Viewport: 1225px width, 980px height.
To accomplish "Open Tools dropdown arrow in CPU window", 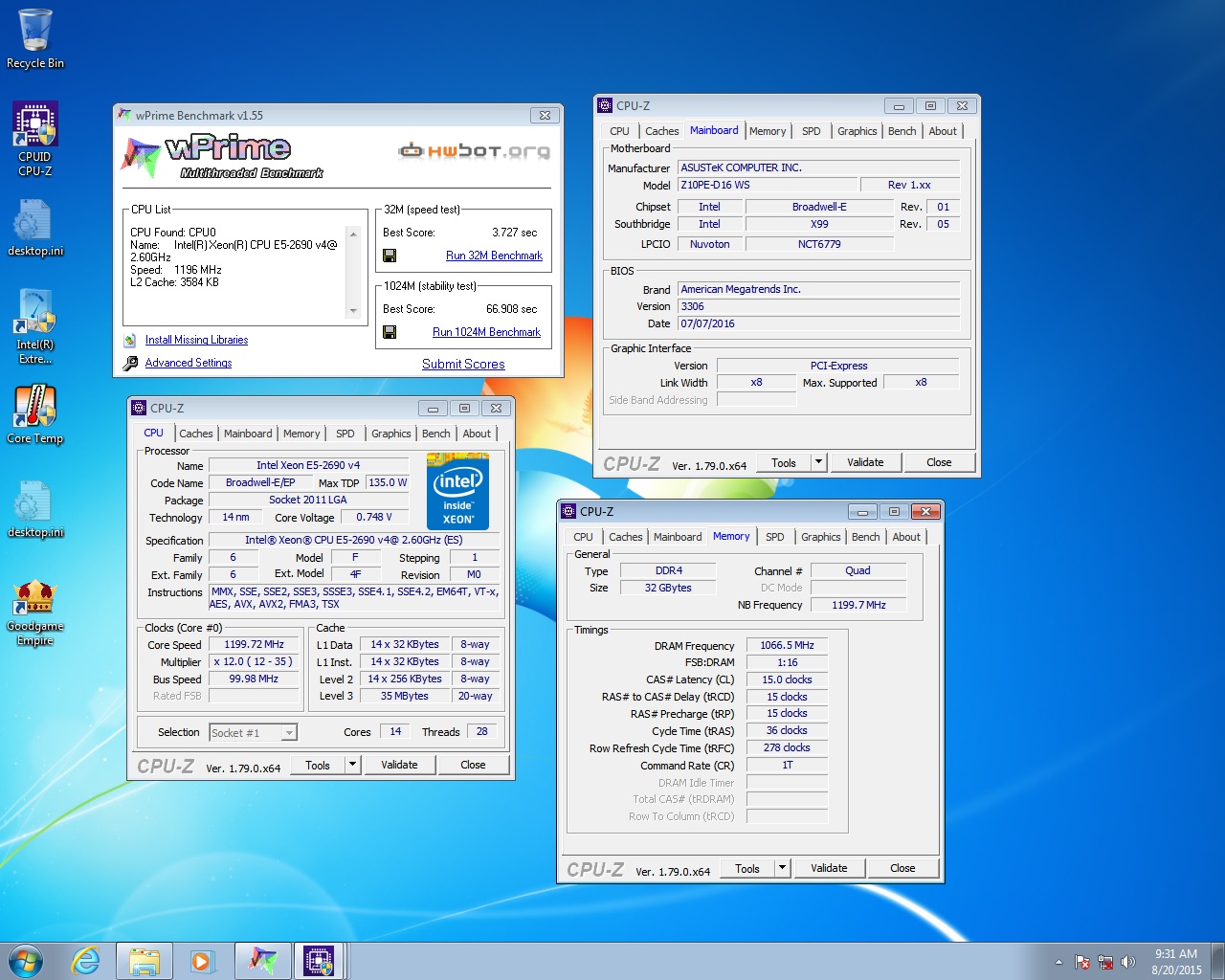I will click(x=352, y=765).
